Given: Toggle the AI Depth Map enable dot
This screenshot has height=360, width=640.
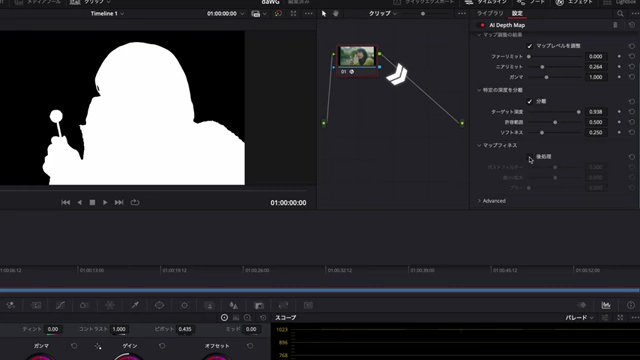Looking at the screenshot, I should pos(482,25).
